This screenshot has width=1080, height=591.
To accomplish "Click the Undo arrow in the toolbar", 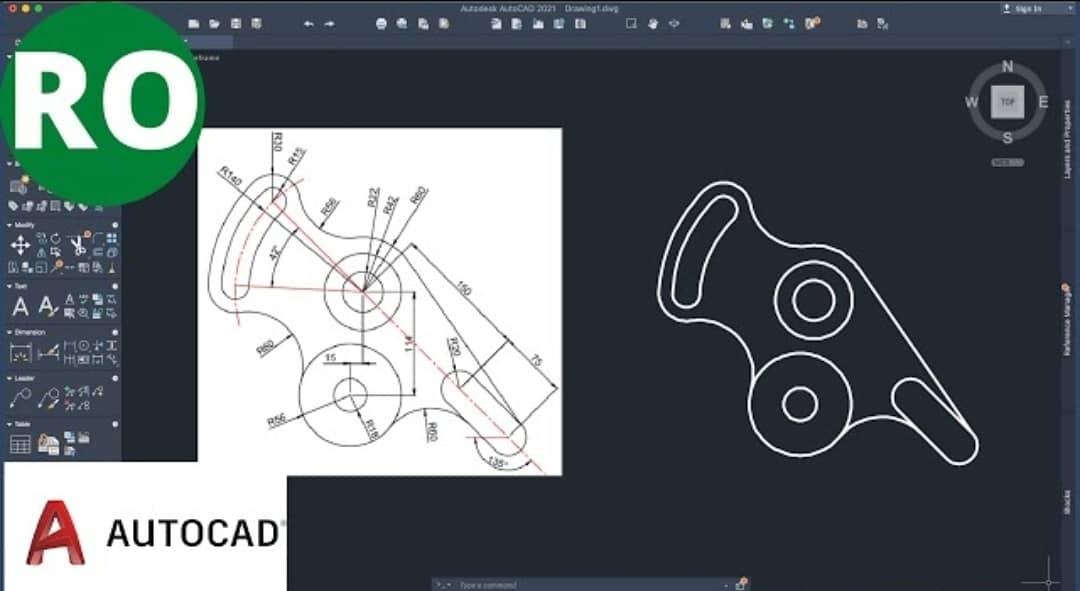I will coord(308,22).
